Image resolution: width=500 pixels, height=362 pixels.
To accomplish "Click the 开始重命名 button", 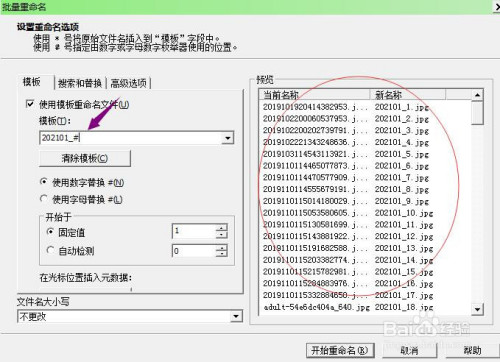I will (x=340, y=350).
